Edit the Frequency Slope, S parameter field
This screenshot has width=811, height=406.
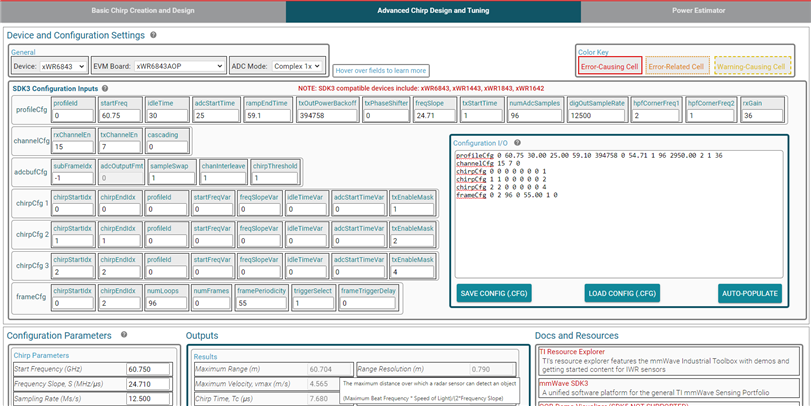pos(148,384)
